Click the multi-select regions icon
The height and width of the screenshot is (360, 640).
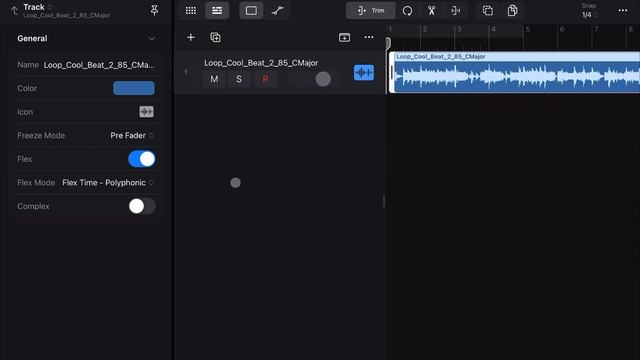tap(488, 11)
